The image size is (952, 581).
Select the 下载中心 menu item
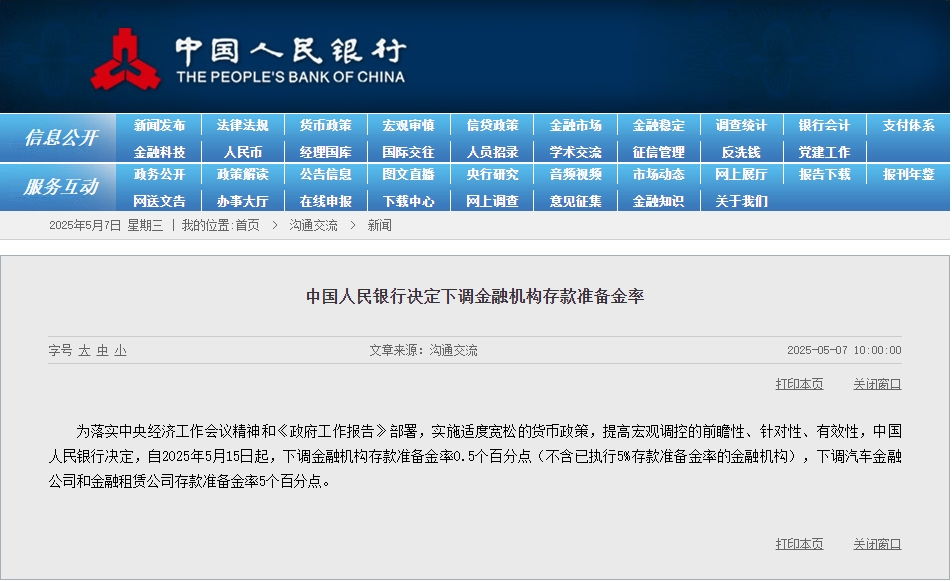409,201
